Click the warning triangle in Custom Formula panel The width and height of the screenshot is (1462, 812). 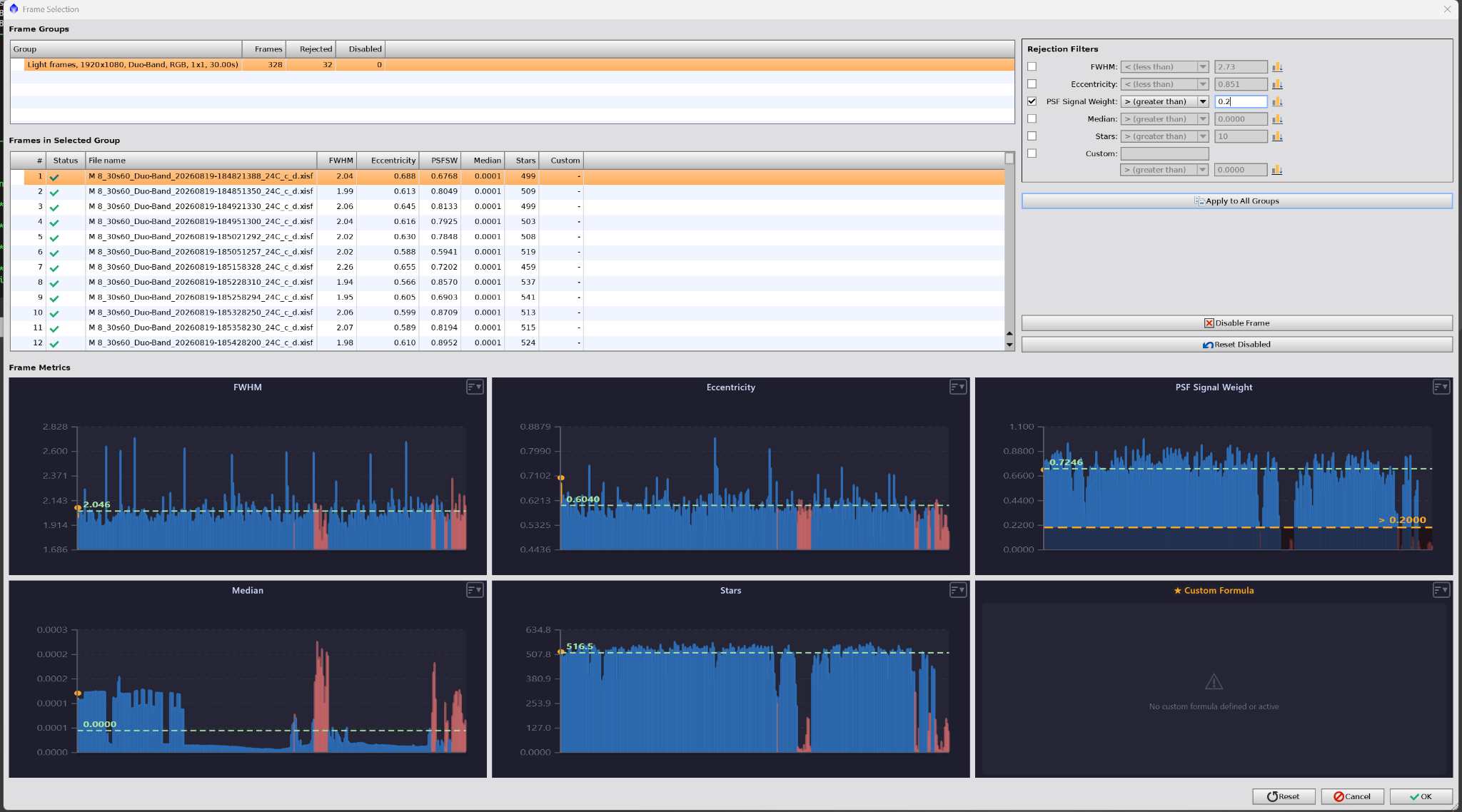pos(1214,682)
